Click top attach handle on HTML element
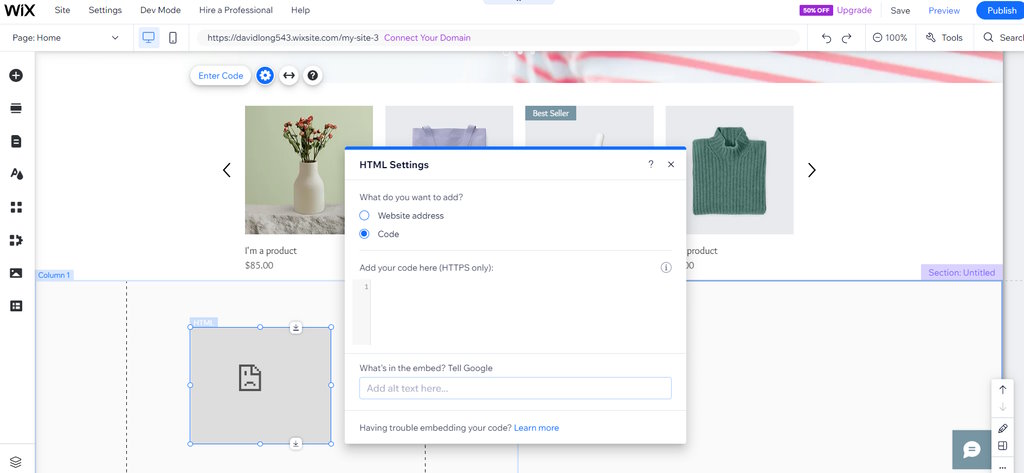 click(x=296, y=327)
